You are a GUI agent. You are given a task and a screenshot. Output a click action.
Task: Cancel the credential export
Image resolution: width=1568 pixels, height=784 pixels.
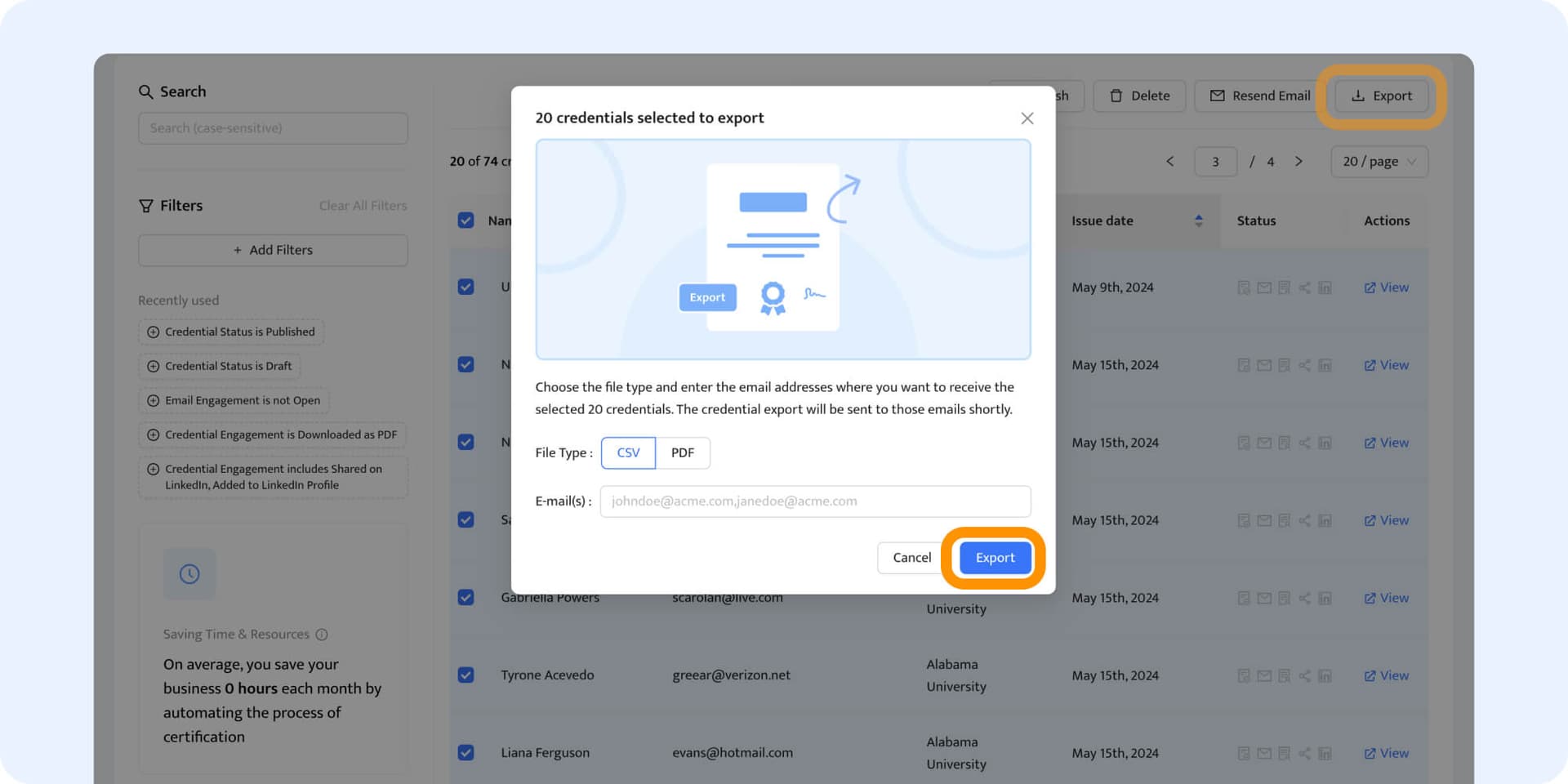(x=911, y=558)
